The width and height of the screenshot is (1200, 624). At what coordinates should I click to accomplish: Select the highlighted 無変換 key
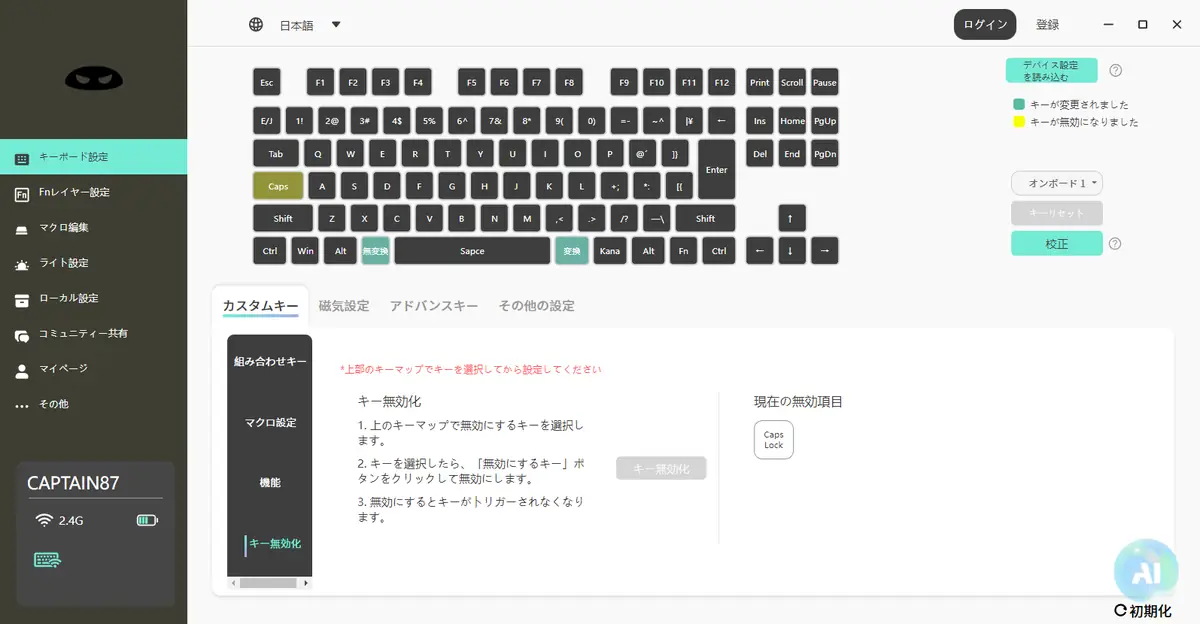click(375, 251)
